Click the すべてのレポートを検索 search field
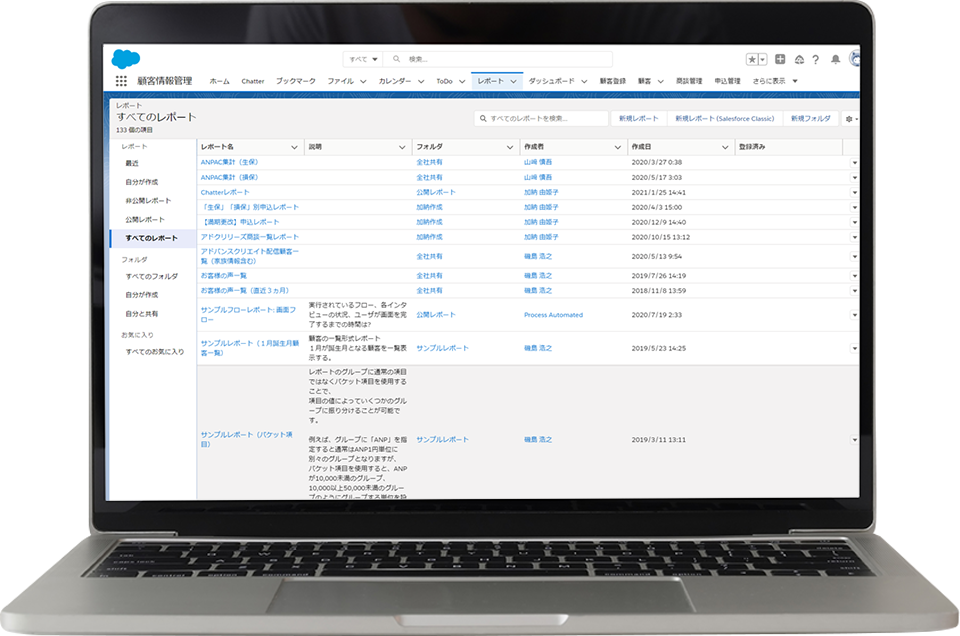 [545, 118]
